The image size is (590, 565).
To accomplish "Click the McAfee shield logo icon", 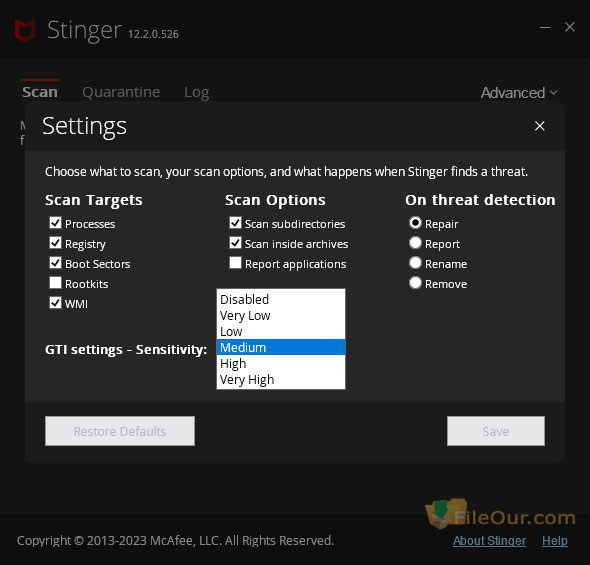I will pyautogui.click(x=25, y=30).
